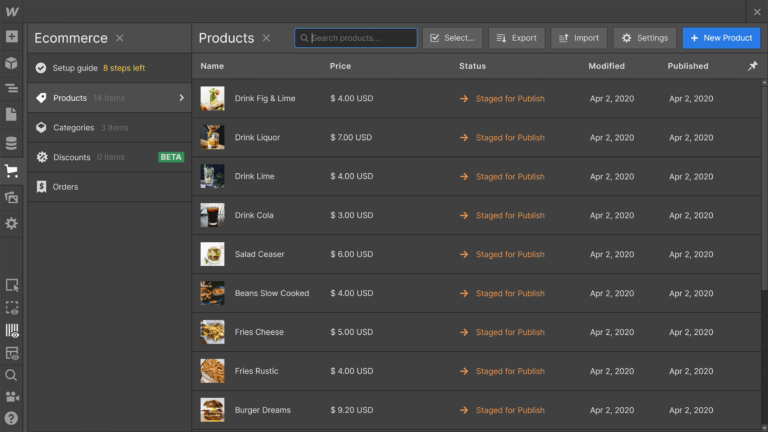Open the Pages panel
The image size is (768, 432).
pos(12,115)
